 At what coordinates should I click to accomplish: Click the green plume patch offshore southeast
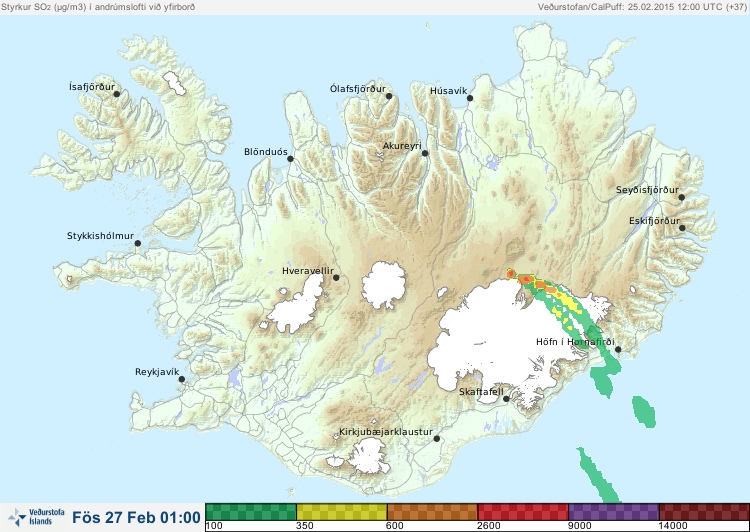pos(644,411)
